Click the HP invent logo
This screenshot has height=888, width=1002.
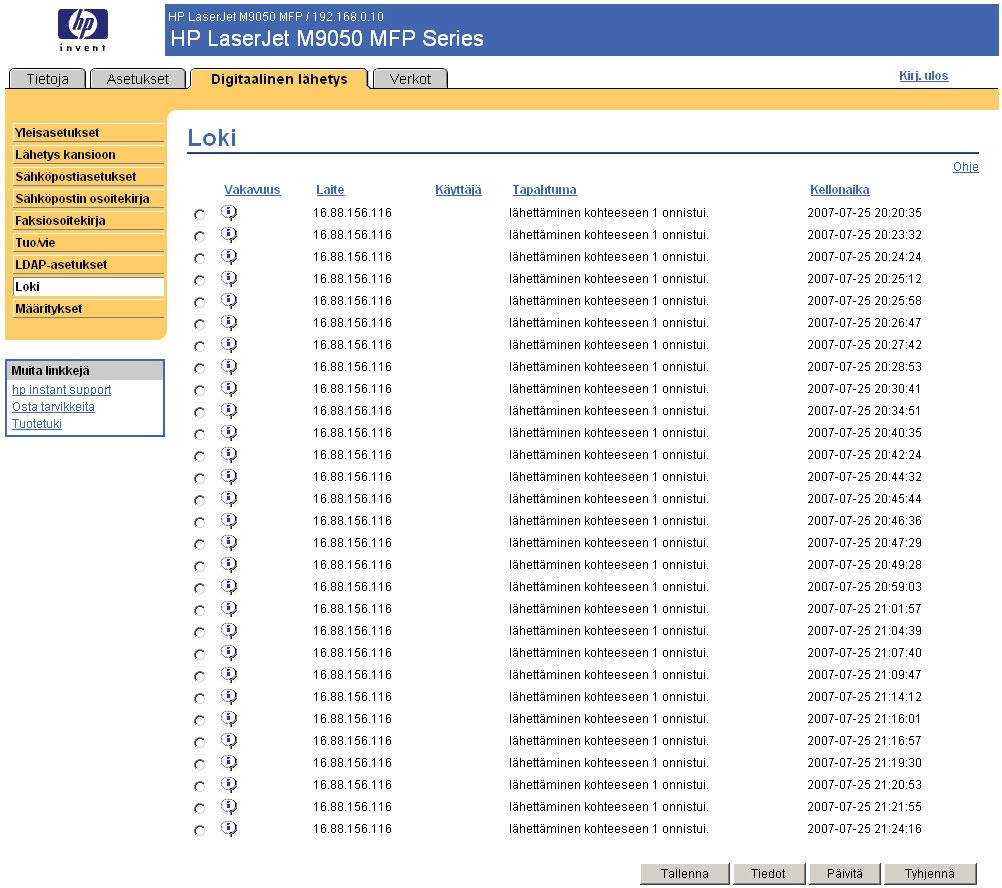coord(82,29)
